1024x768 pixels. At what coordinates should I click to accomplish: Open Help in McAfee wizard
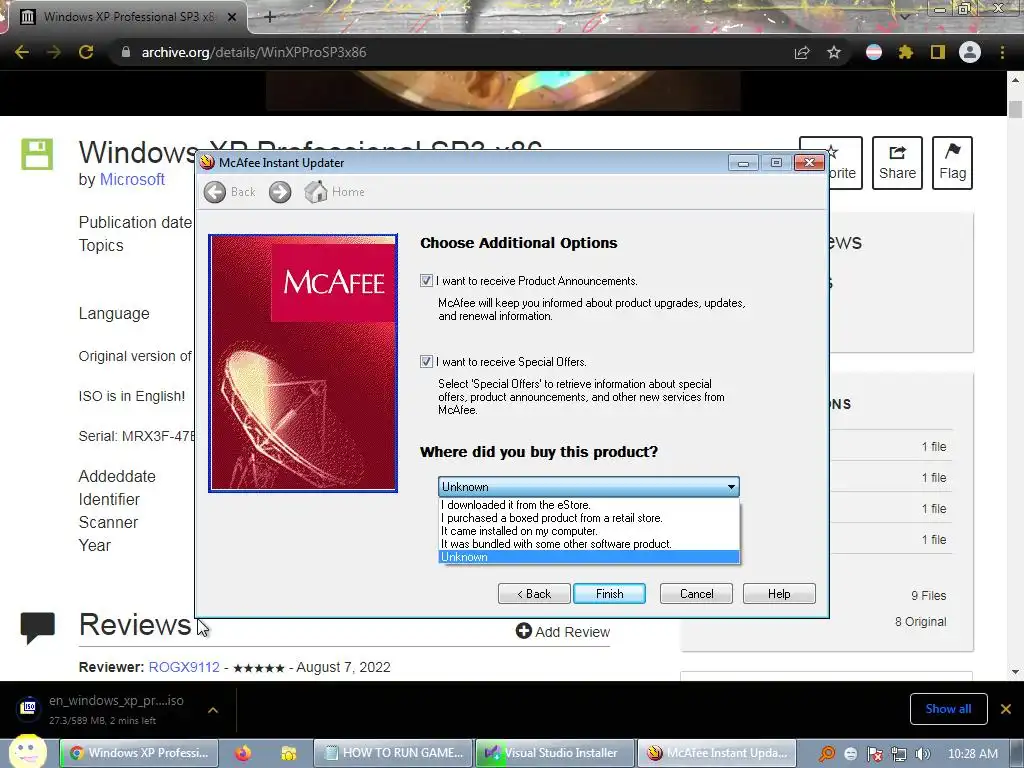pyautogui.click(x=779, y=594)
